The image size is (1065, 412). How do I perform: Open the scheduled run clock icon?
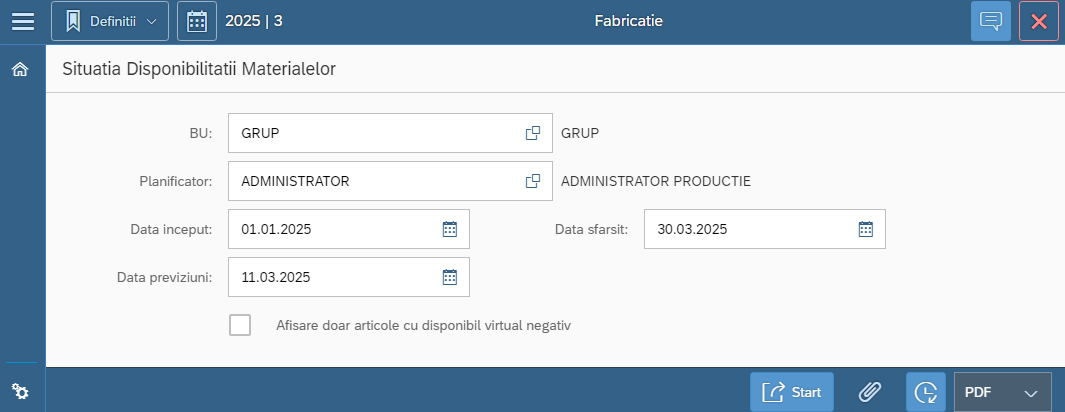pyautogui.click(x=926, y=392)
